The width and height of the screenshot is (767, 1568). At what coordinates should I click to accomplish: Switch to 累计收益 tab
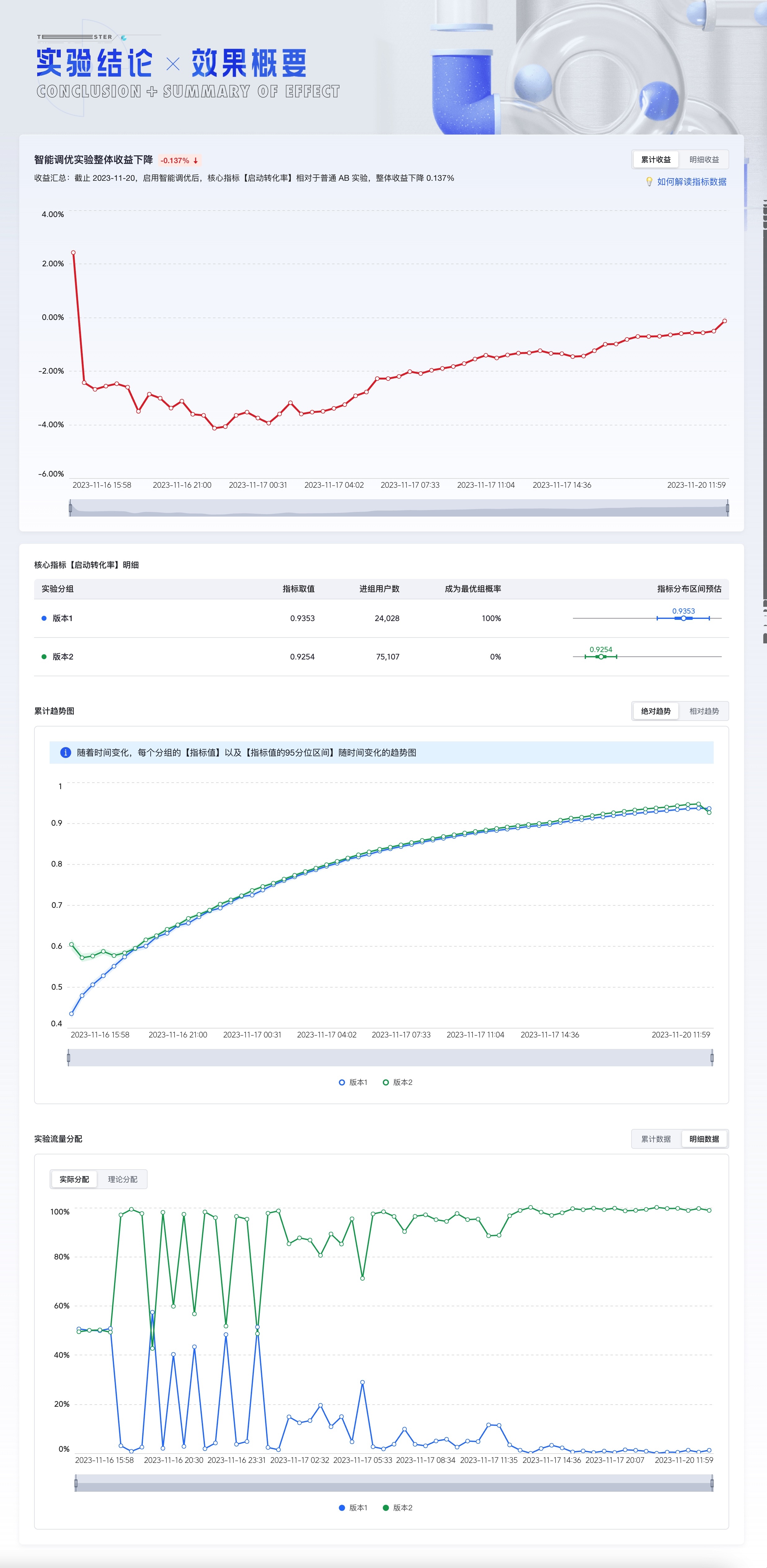(656, 159)
